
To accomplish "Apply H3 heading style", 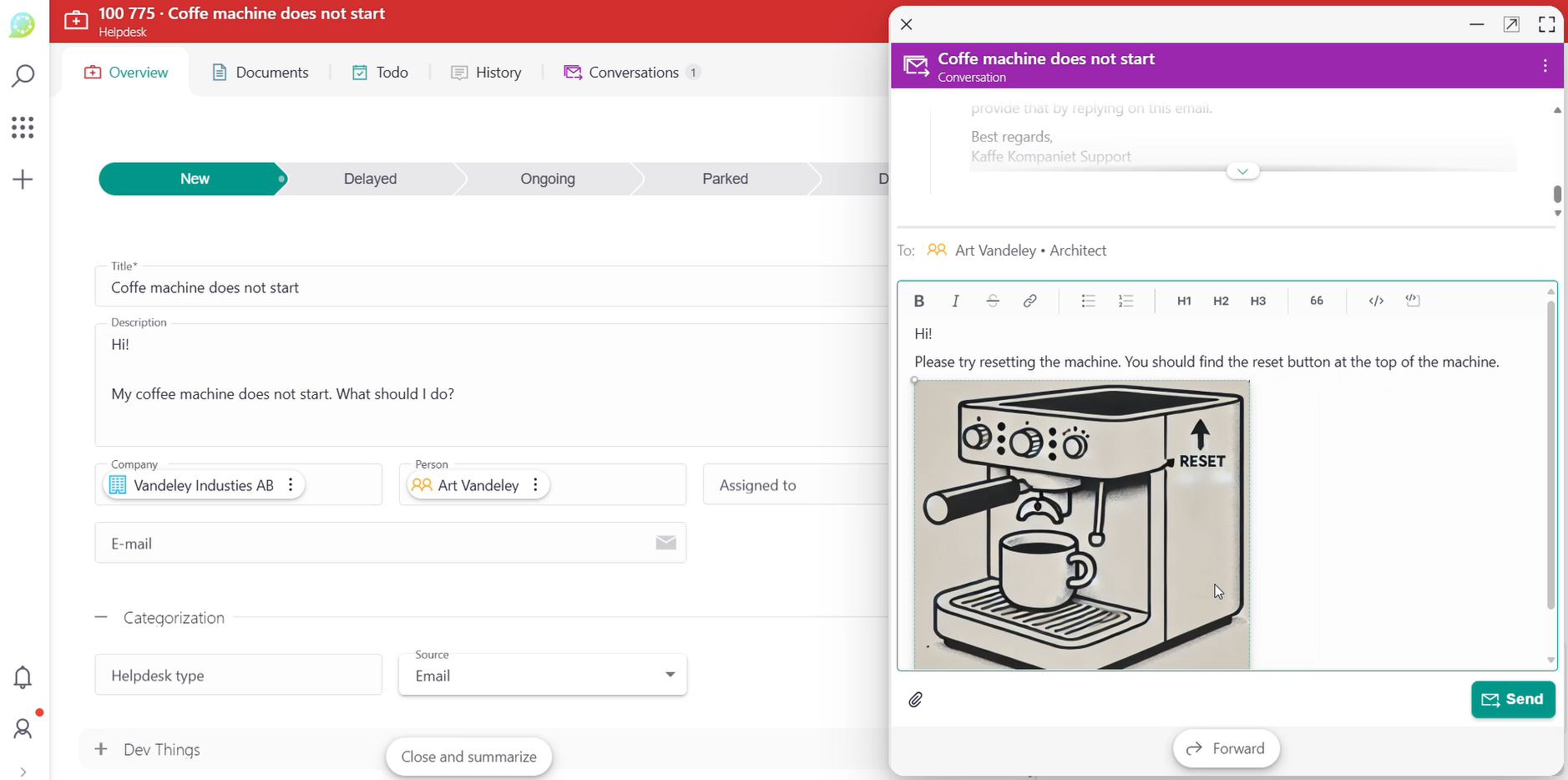I will pos(1258,301).
